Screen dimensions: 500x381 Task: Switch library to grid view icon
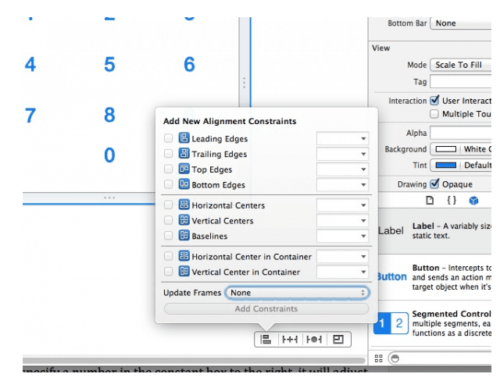click(379, 359)
